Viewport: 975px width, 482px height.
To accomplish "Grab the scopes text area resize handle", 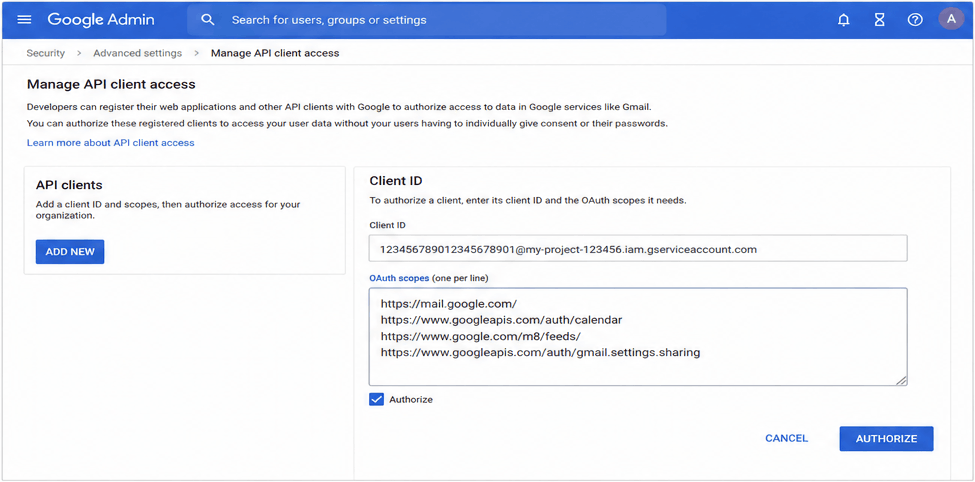I will [901, 380].
